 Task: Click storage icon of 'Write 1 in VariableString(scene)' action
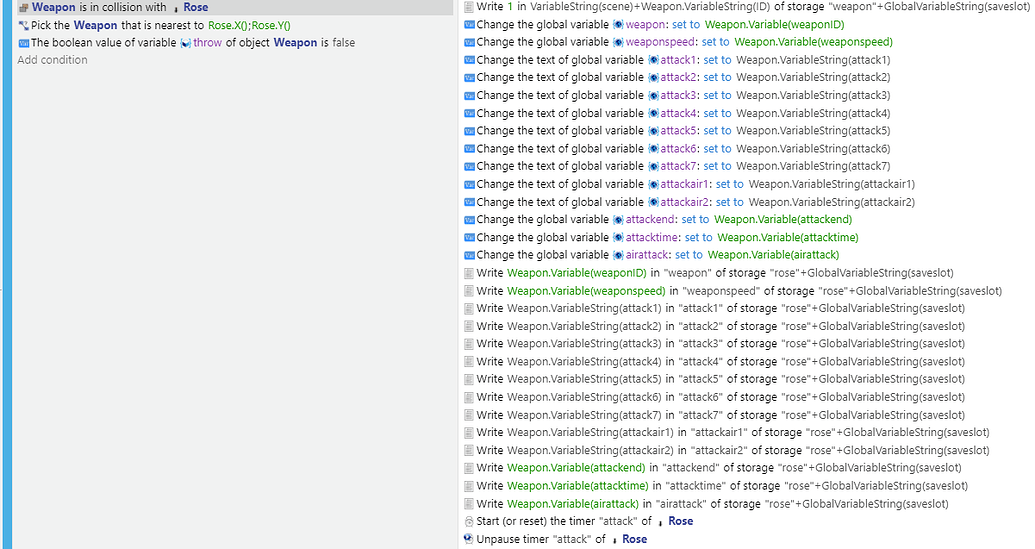469,7
